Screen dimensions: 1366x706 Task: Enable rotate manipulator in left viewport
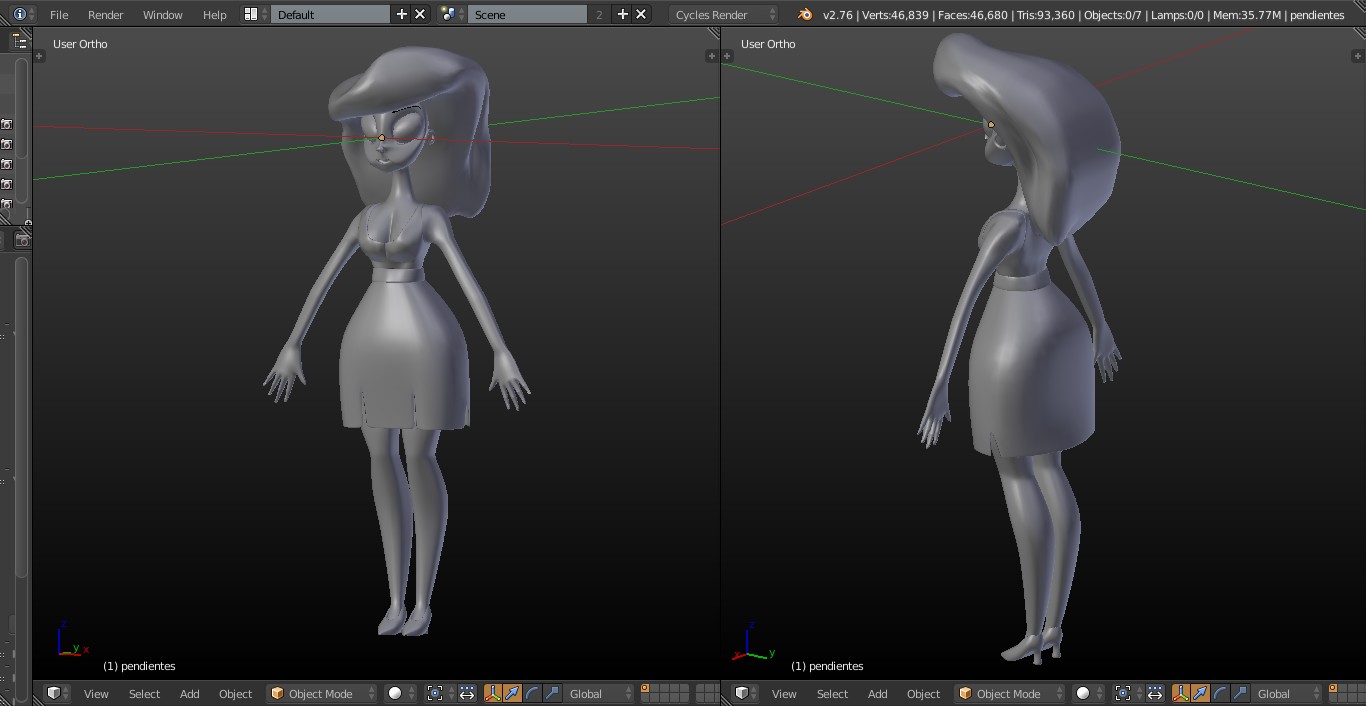(531, 693)
